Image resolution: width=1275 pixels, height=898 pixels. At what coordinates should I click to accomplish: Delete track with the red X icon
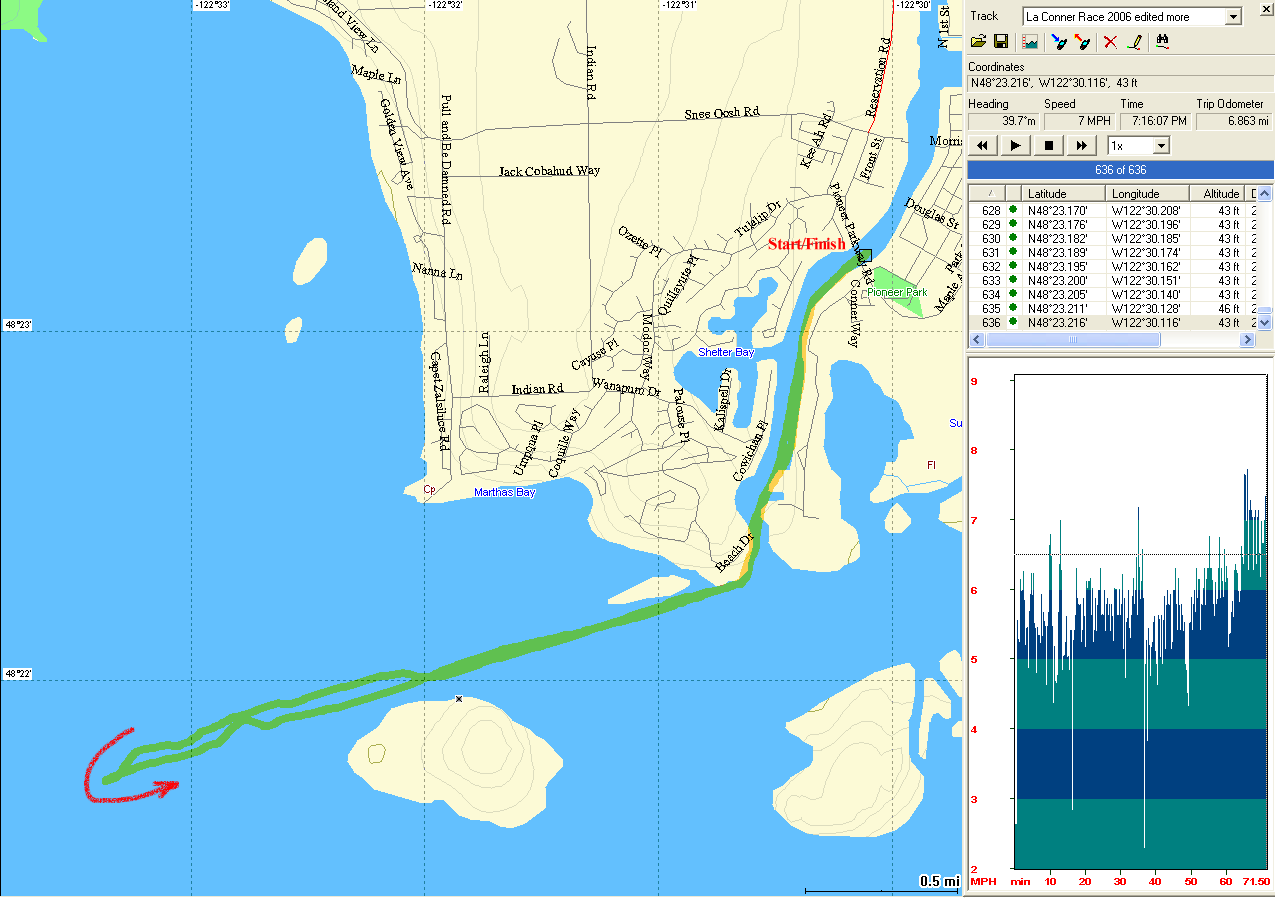coord(1109,42)
